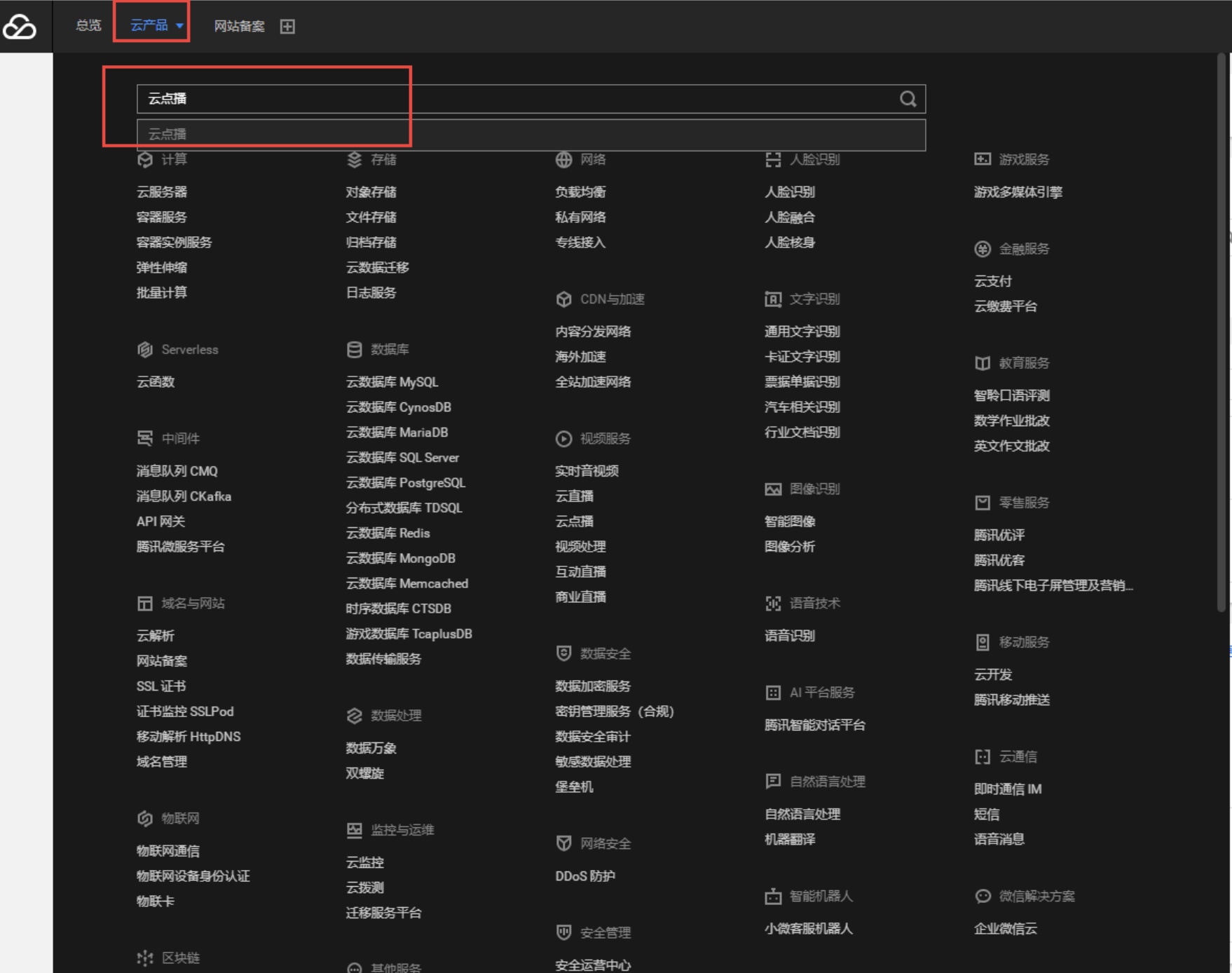Open 消息队列 CKafka link
1232x973 pixels.
coord(184,496)
